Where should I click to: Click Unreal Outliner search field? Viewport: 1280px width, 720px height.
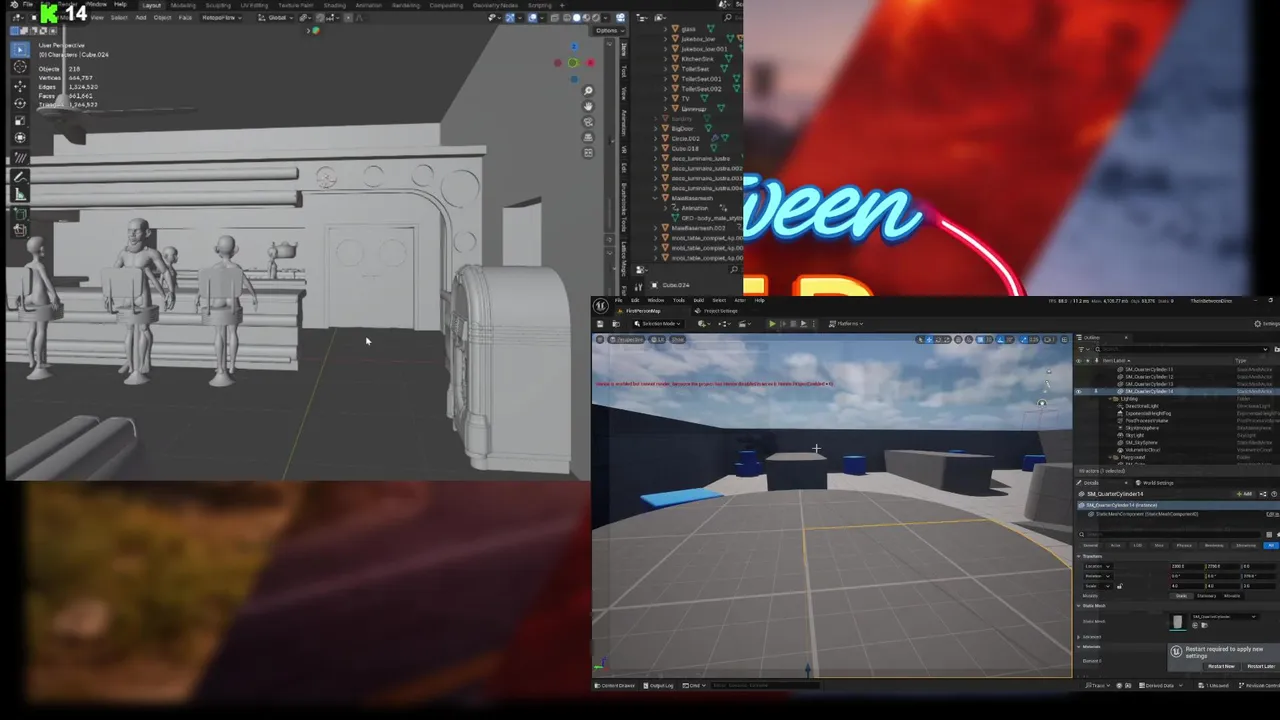tap(1180, 349)
